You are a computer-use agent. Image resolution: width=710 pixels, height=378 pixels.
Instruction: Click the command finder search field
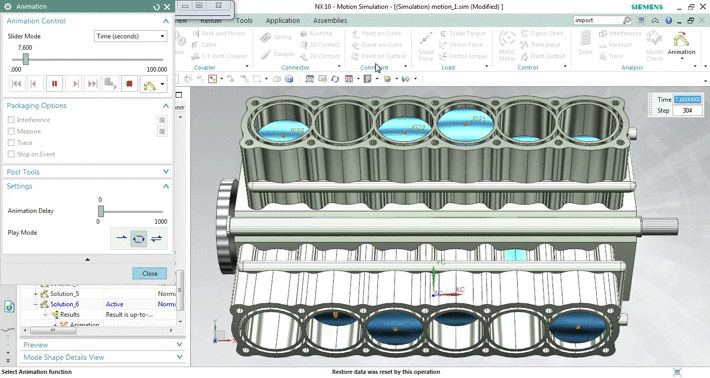[598, 20]
